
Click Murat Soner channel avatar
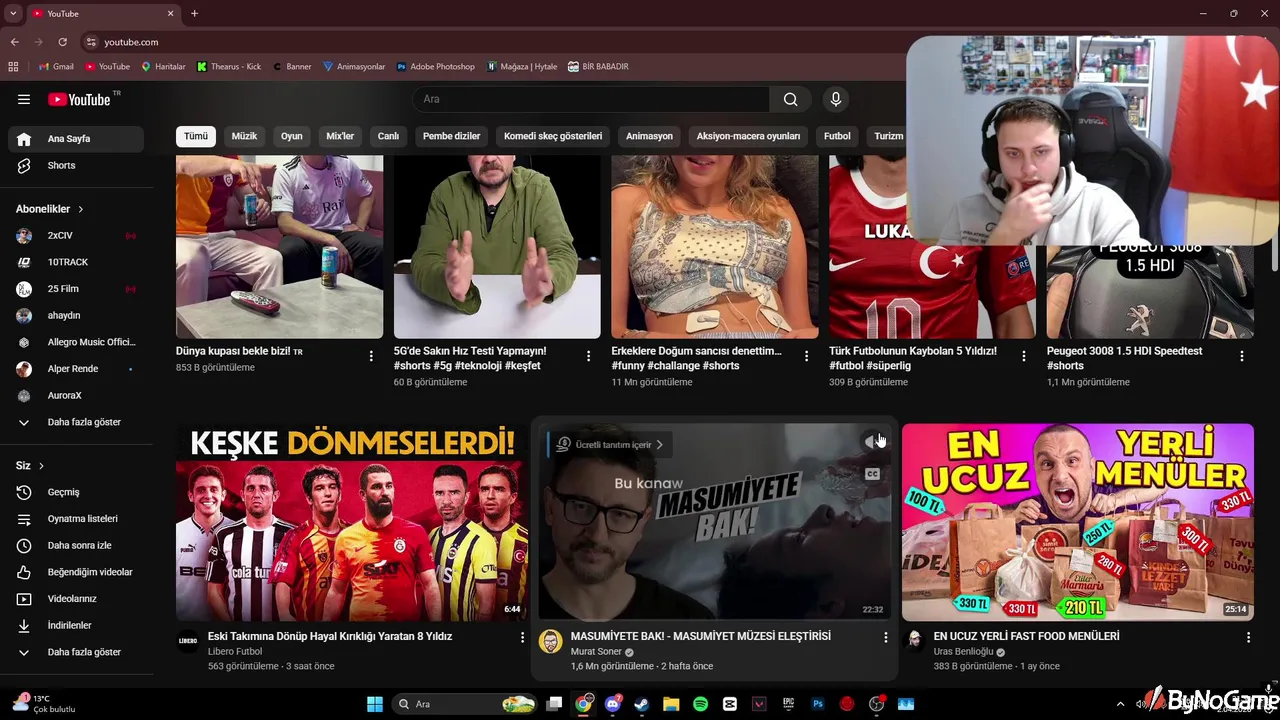point(551,641)
